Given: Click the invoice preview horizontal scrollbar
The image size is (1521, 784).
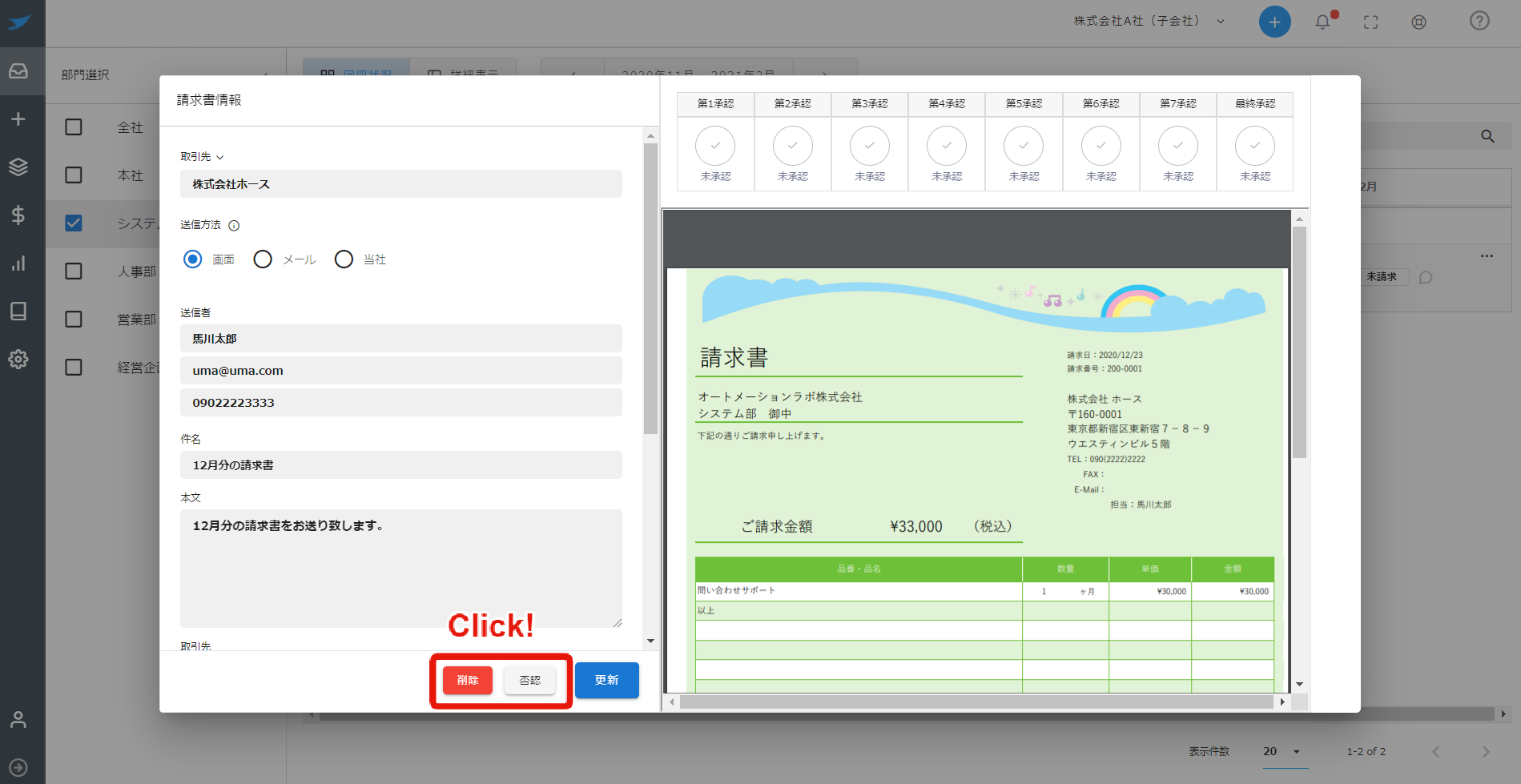Looking at the screenshot, I should (x=976, y=702).
